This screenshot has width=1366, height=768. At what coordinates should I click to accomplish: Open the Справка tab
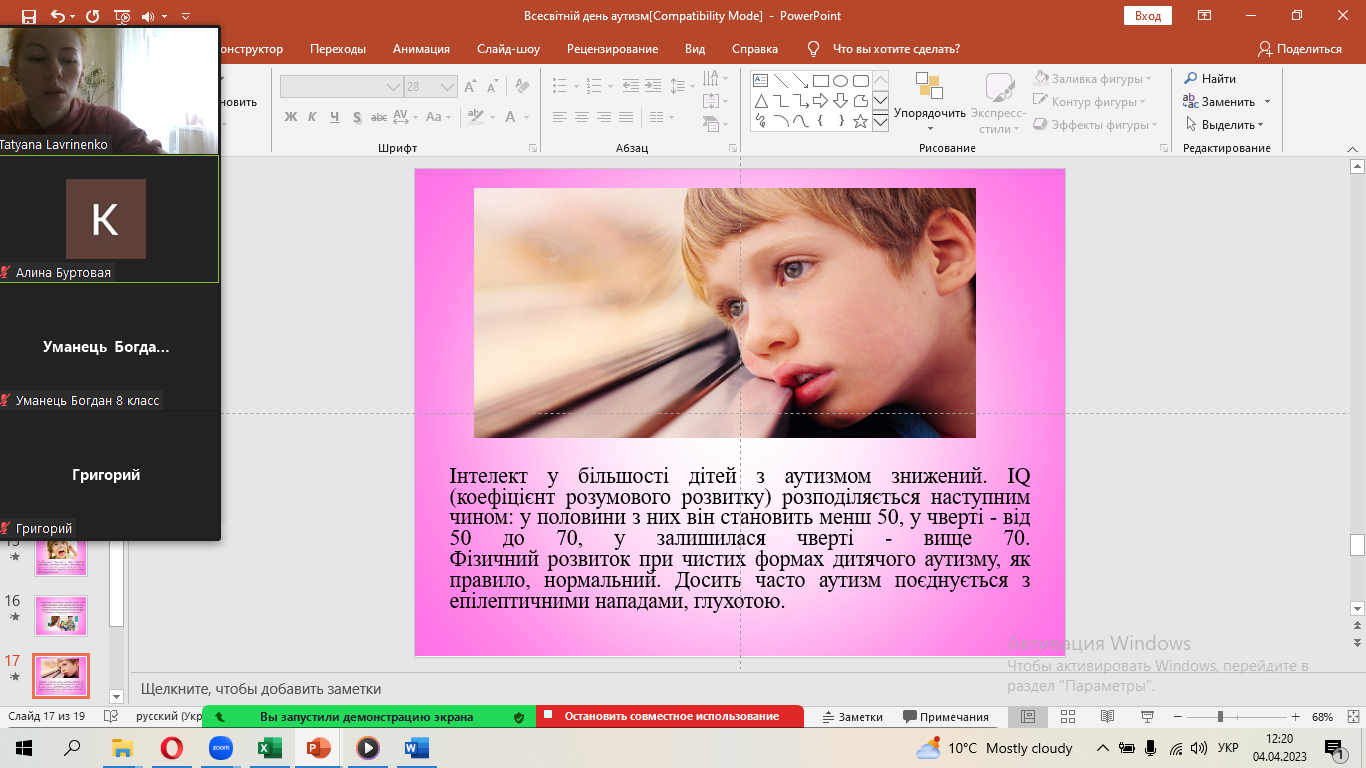point(755,48)
